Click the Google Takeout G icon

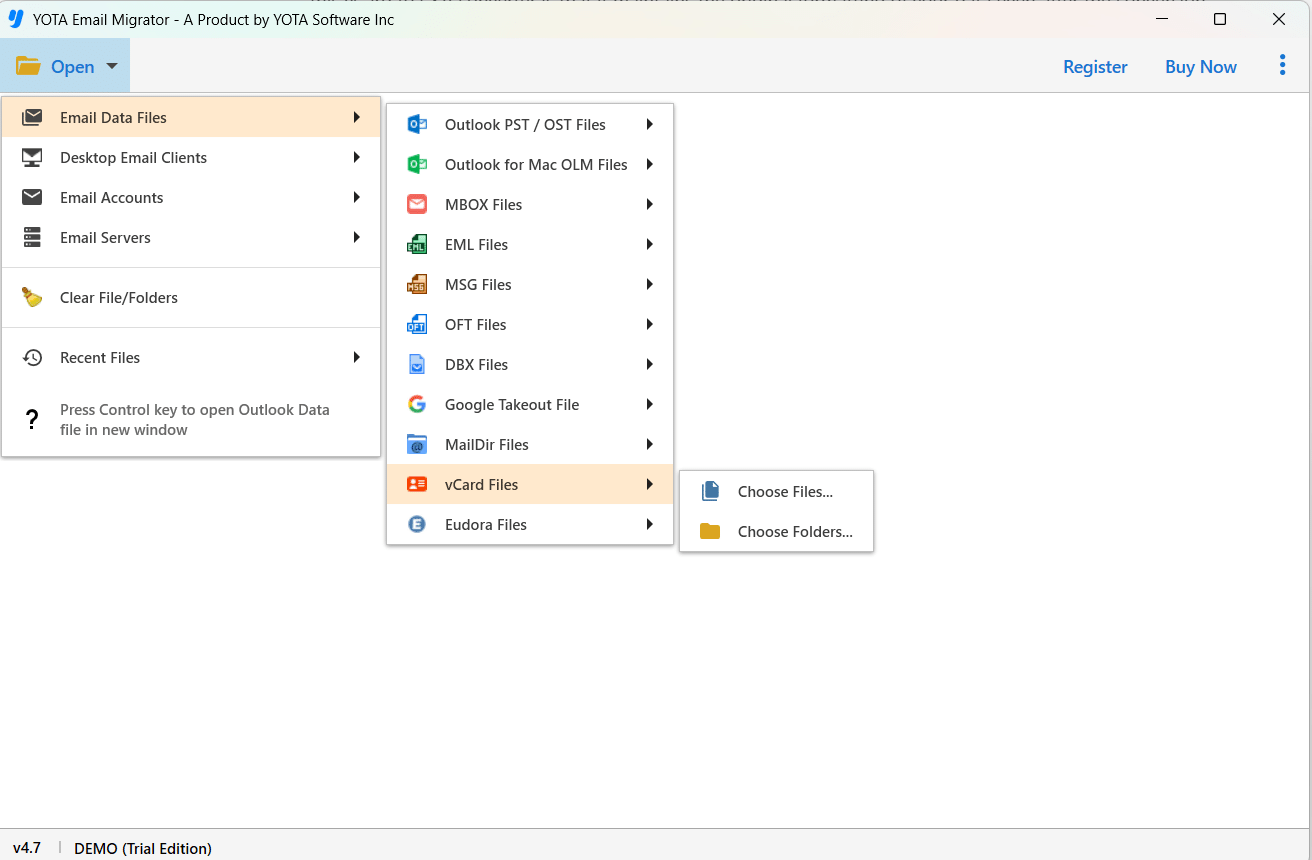(417, 405)
